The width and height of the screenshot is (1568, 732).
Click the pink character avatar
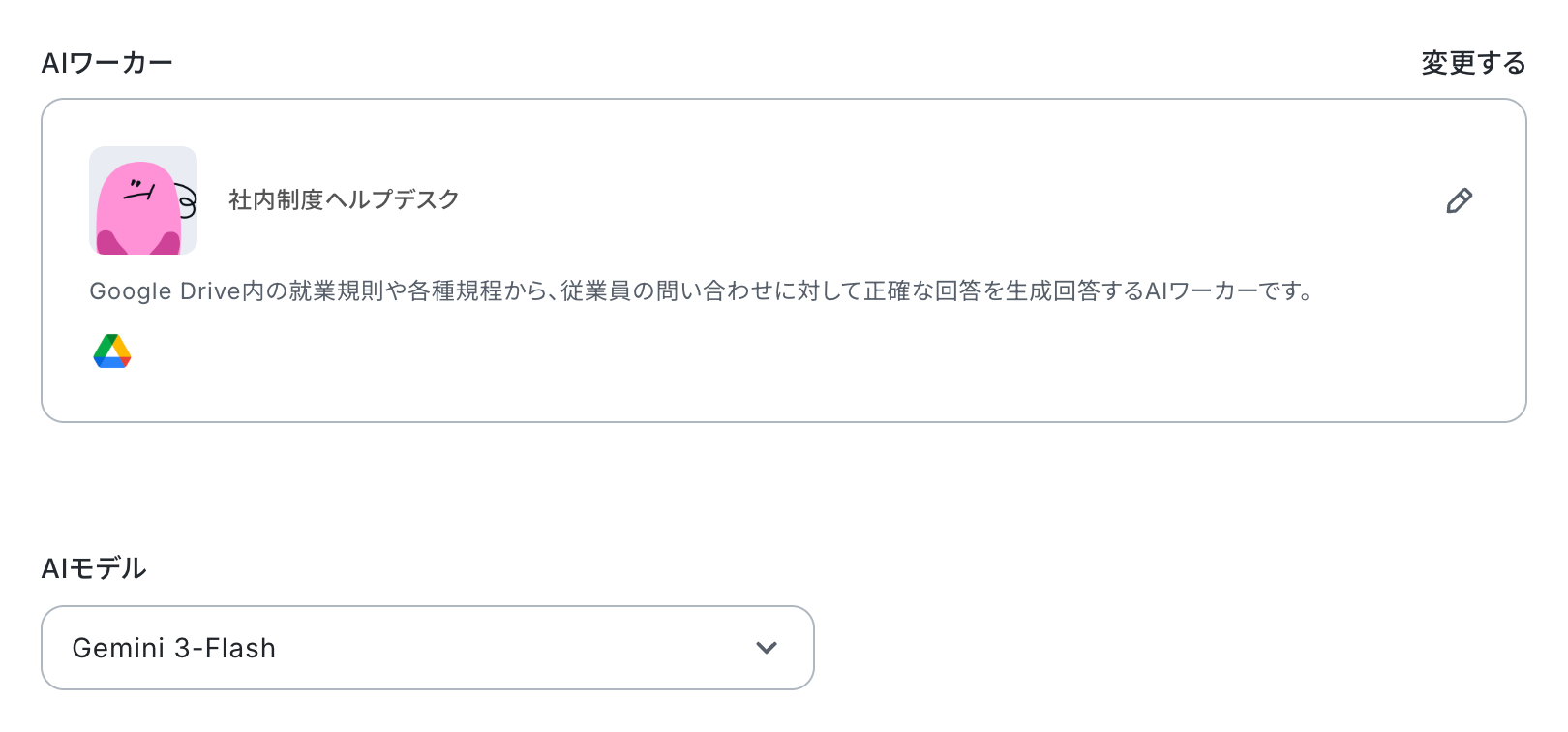[x=143, y=200]
